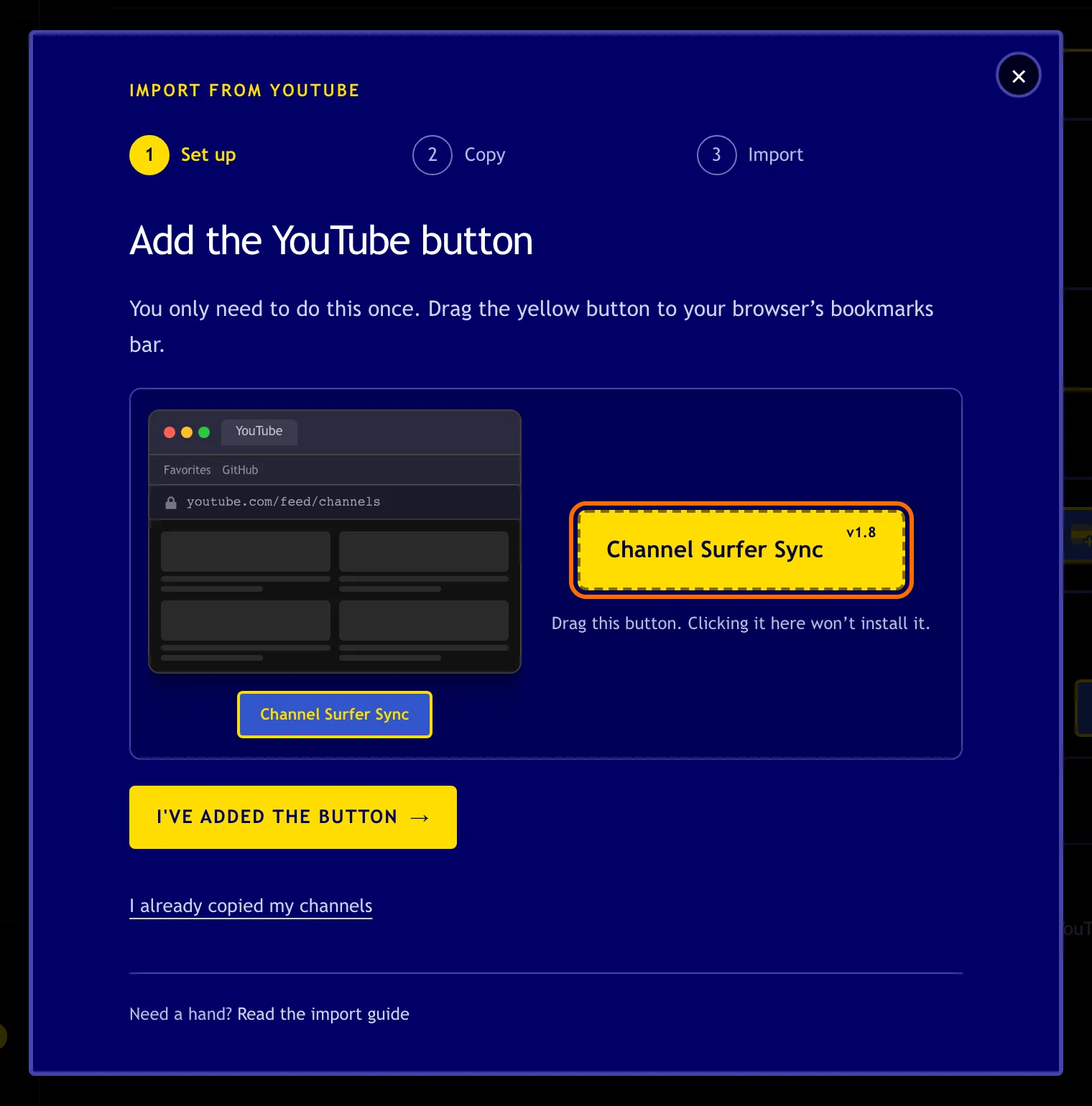Click youtube.com/feed/channels address text
The height and width of the screenshot is (1106, 1092).
click(x=283, y=502)
